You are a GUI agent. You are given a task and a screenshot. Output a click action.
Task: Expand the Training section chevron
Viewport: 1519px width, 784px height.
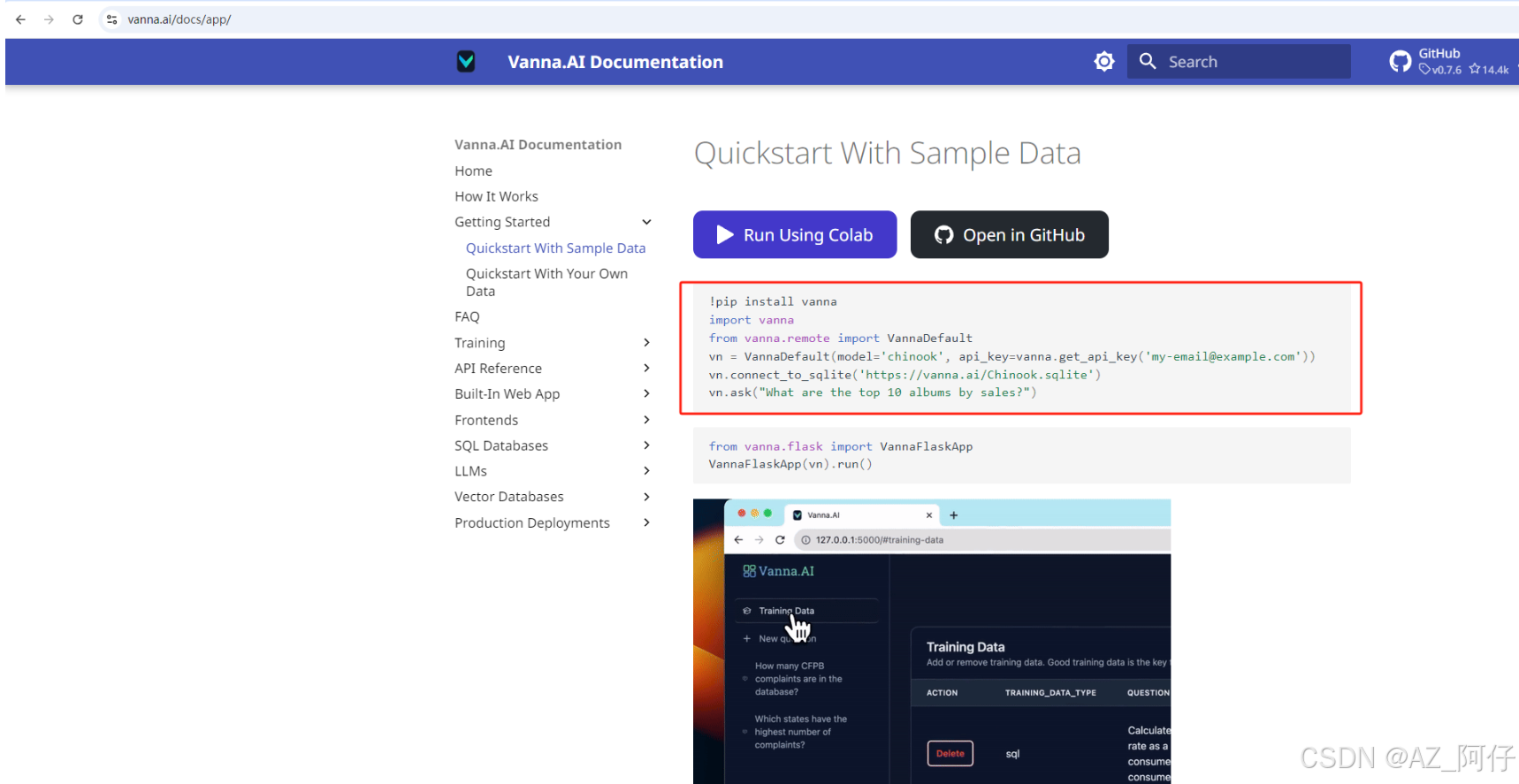pos(646,342)
